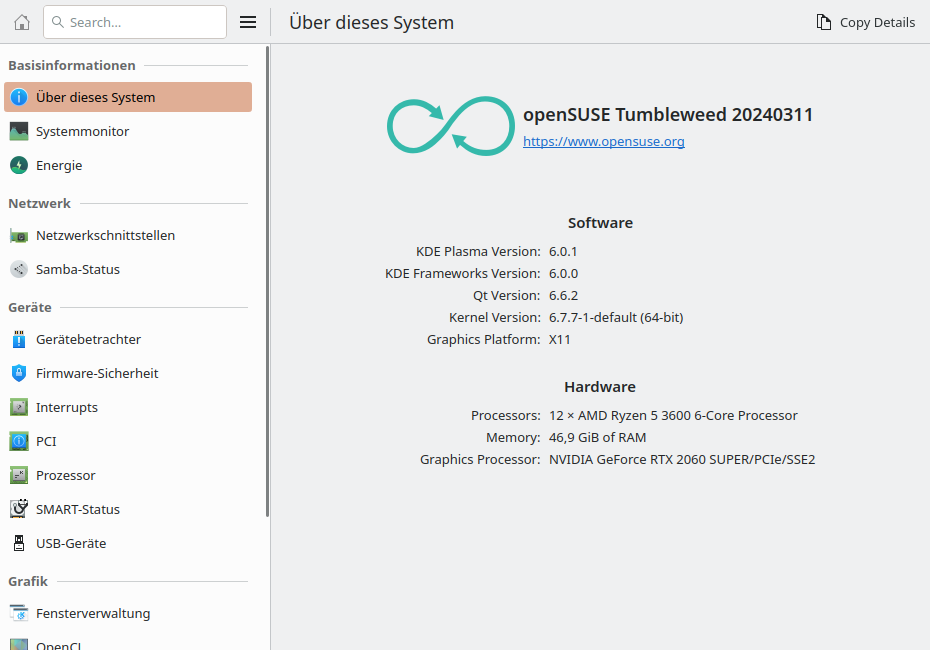The width and height of the screenshot is (930, 650).
Task: Select the Energie entry label
Action: tap(59, 165)
